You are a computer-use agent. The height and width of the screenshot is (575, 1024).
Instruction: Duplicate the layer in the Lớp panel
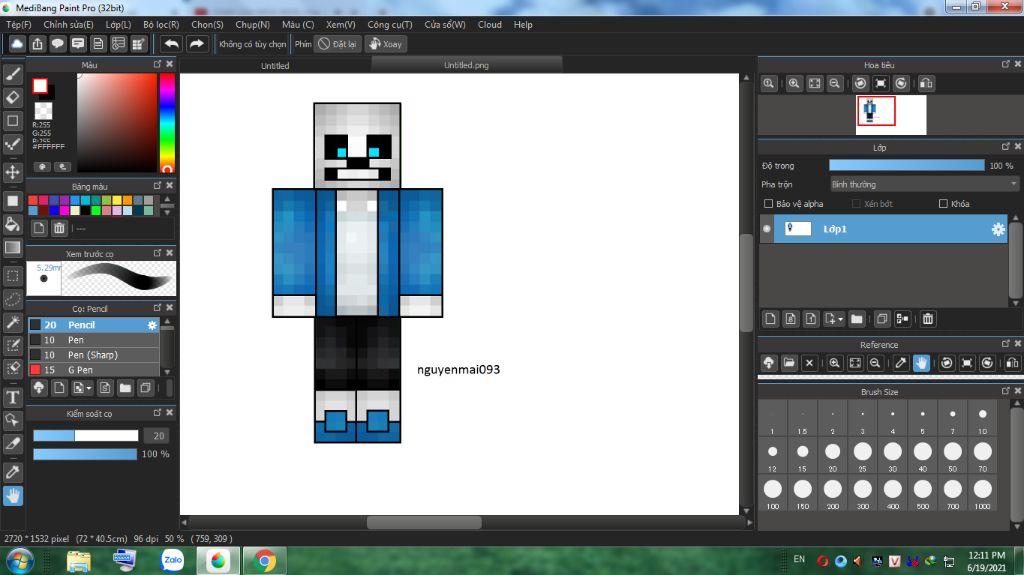coord(882,319)
